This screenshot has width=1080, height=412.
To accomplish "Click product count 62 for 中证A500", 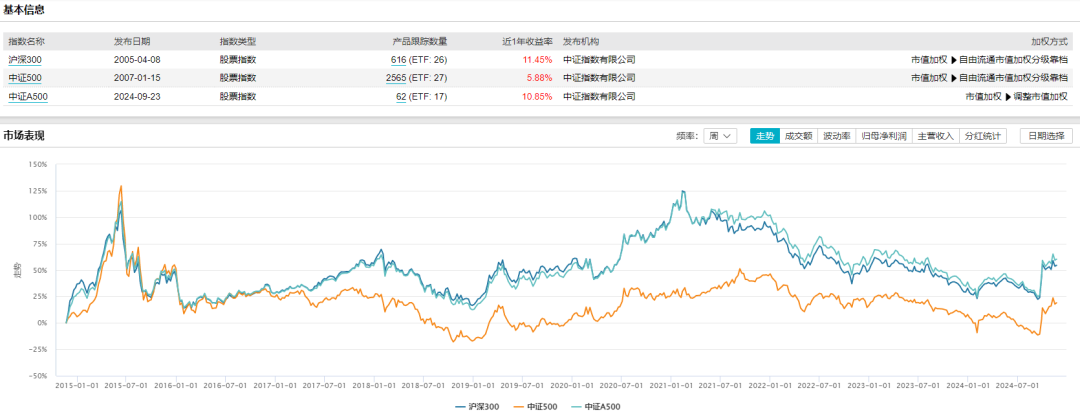I will pyautogui.click(x=401, y=96).
